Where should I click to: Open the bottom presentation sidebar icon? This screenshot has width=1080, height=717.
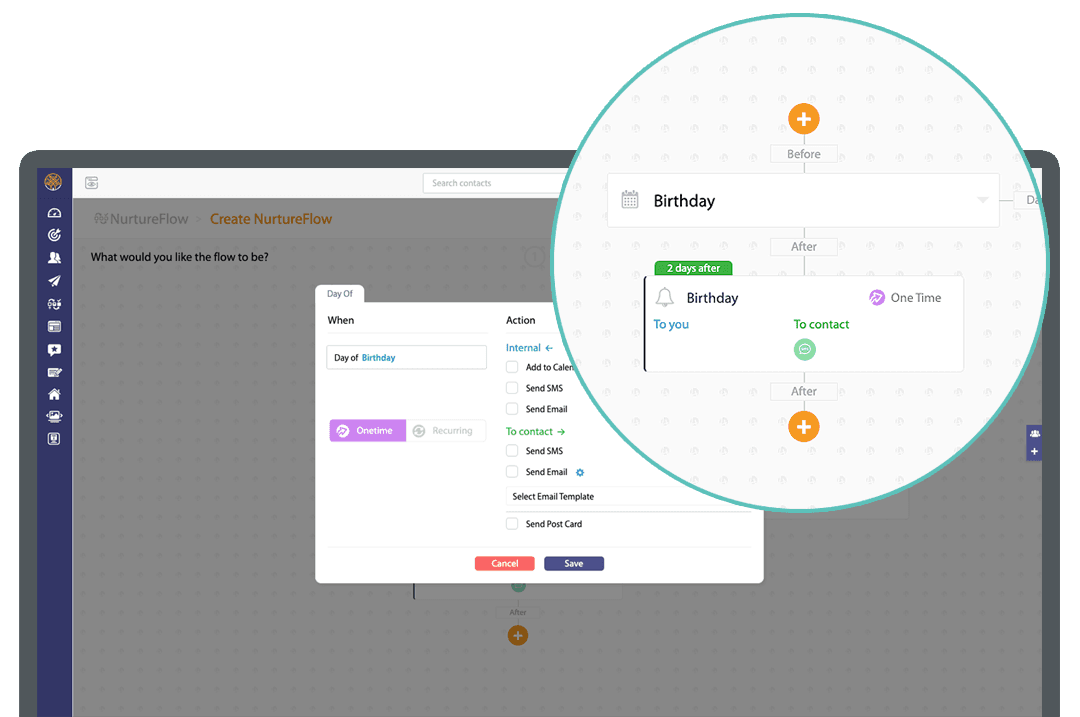[54, 439]
